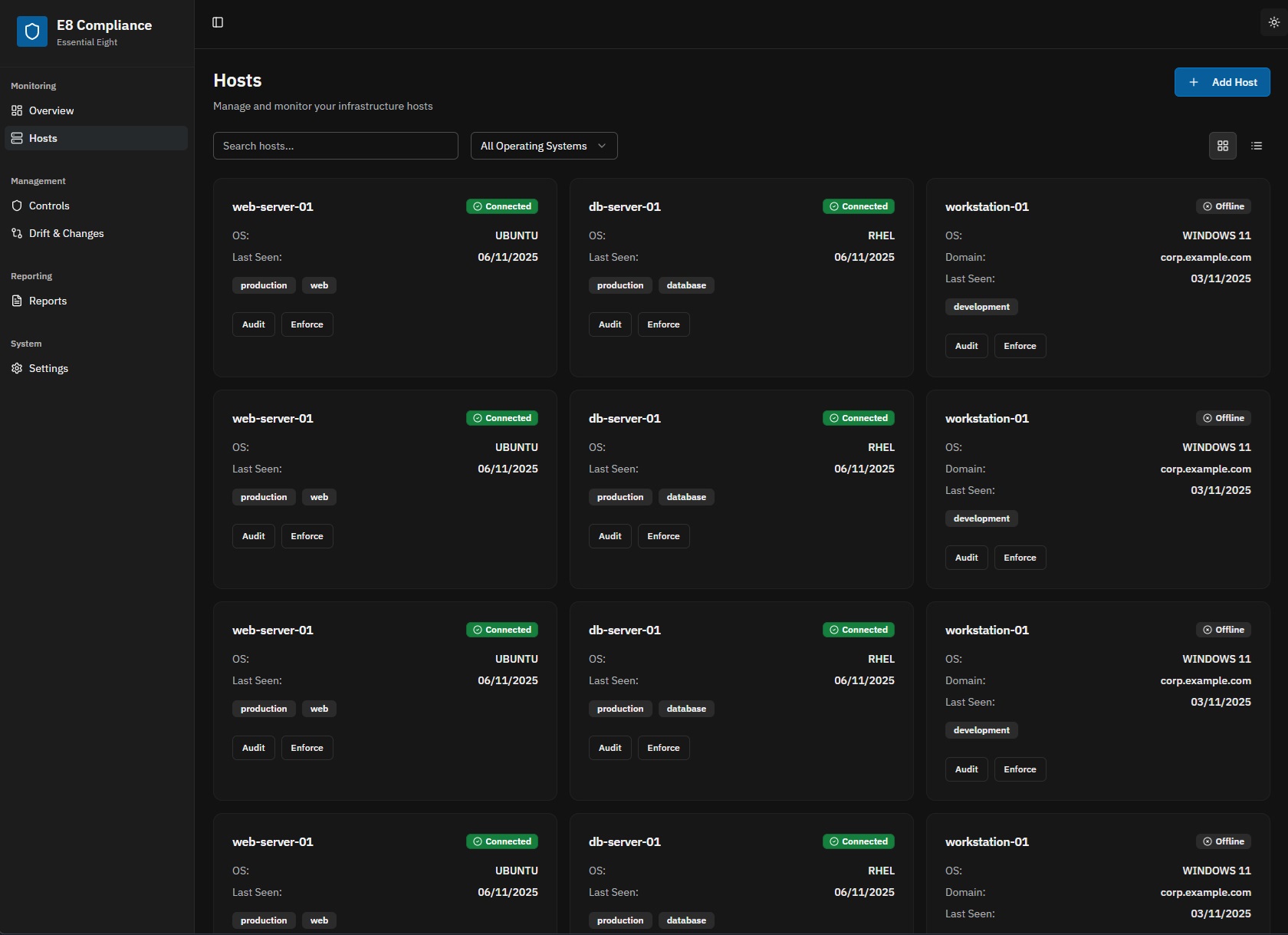Click the Search hosts input field
1288x935 pixels.
335,146
